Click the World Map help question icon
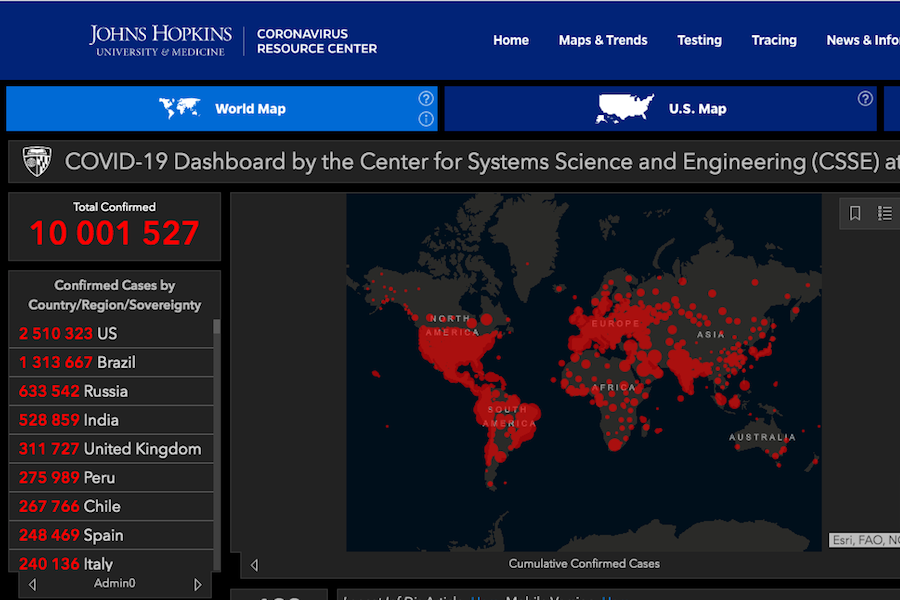The width and height of the screenshot is (900, 600). (426, 98)
